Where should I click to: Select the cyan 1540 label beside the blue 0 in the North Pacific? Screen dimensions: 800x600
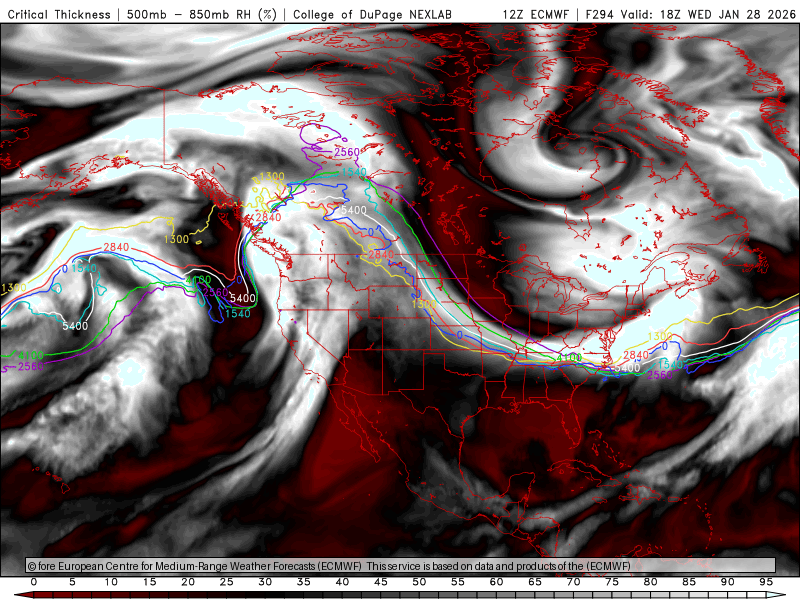tap(84, 268)
